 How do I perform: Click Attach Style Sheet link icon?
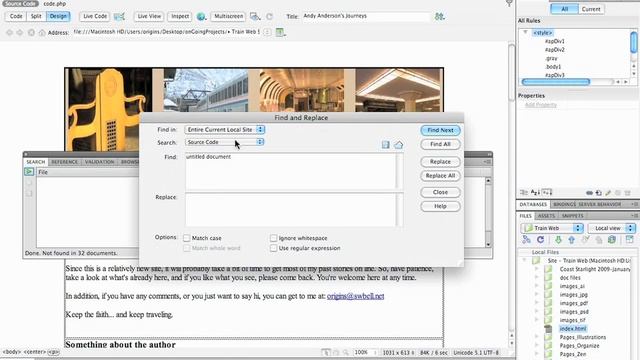[x=589, y=193]
